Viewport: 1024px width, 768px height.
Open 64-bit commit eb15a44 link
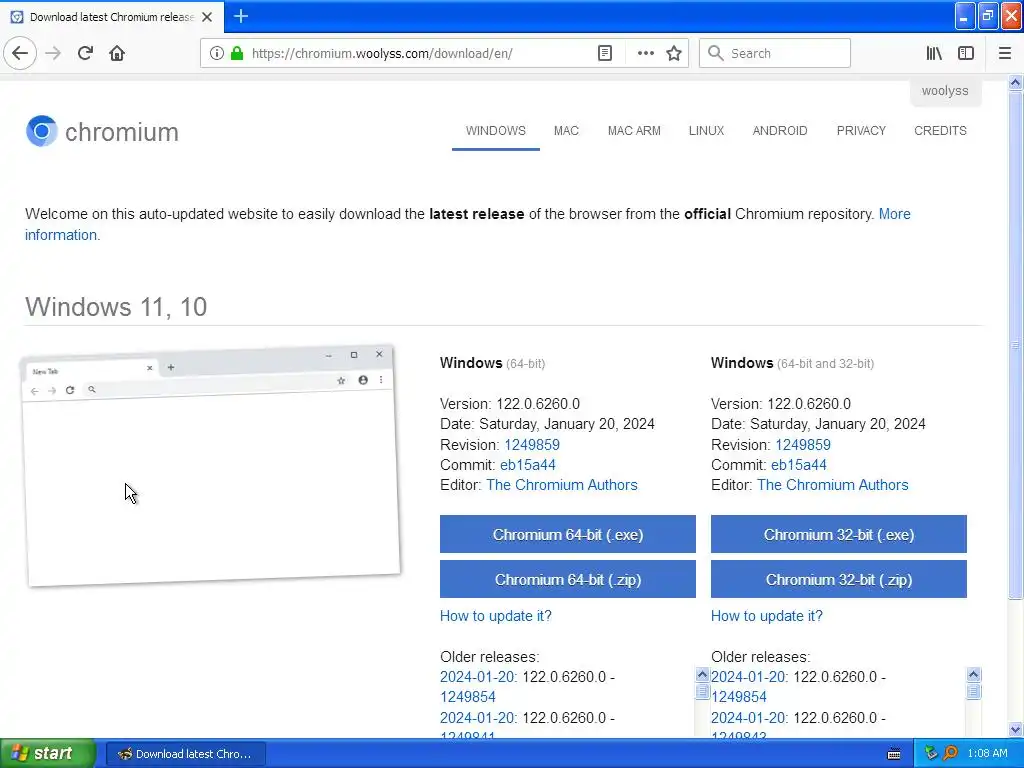click(x=528, y=465)
